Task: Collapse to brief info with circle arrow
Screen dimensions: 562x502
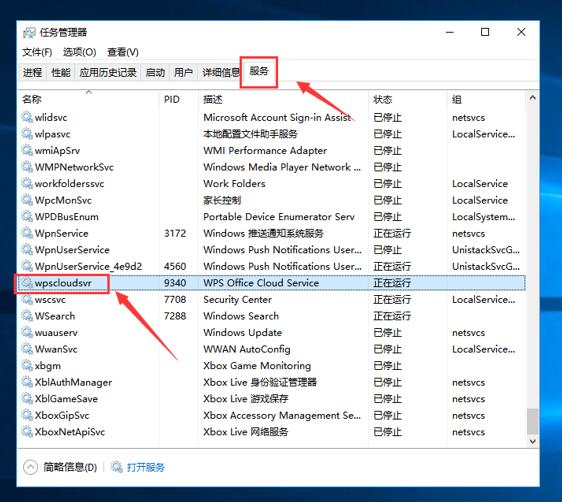Action: [x=30, y=467]
